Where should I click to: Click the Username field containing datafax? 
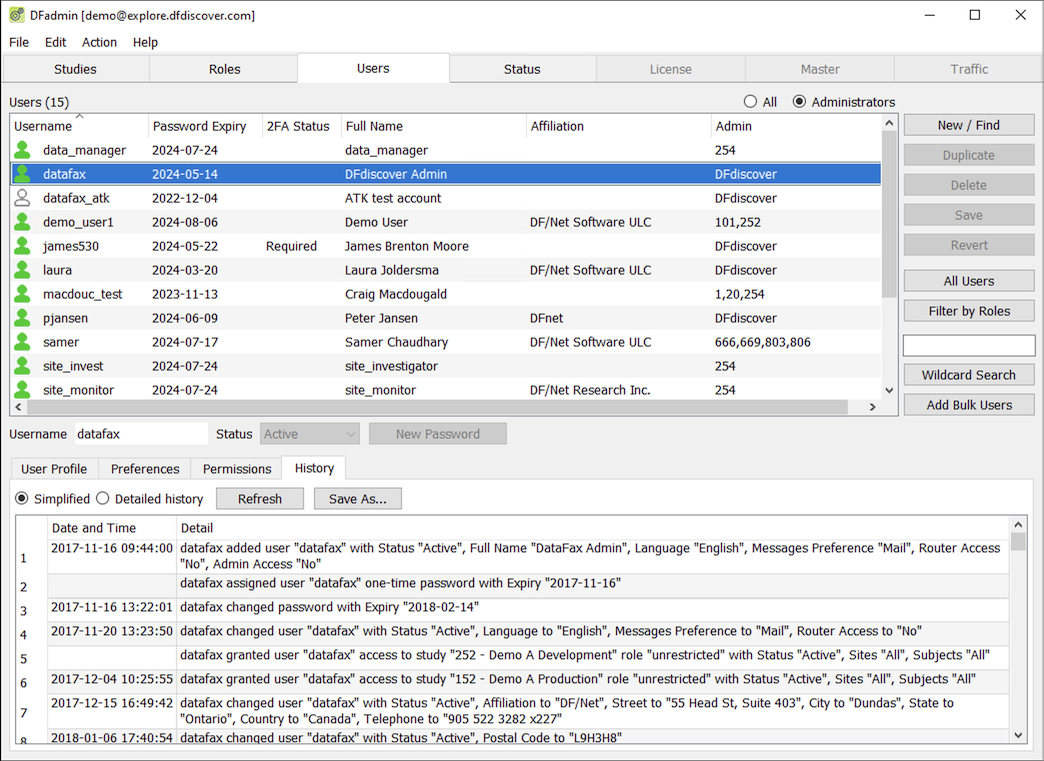(140, 434)
